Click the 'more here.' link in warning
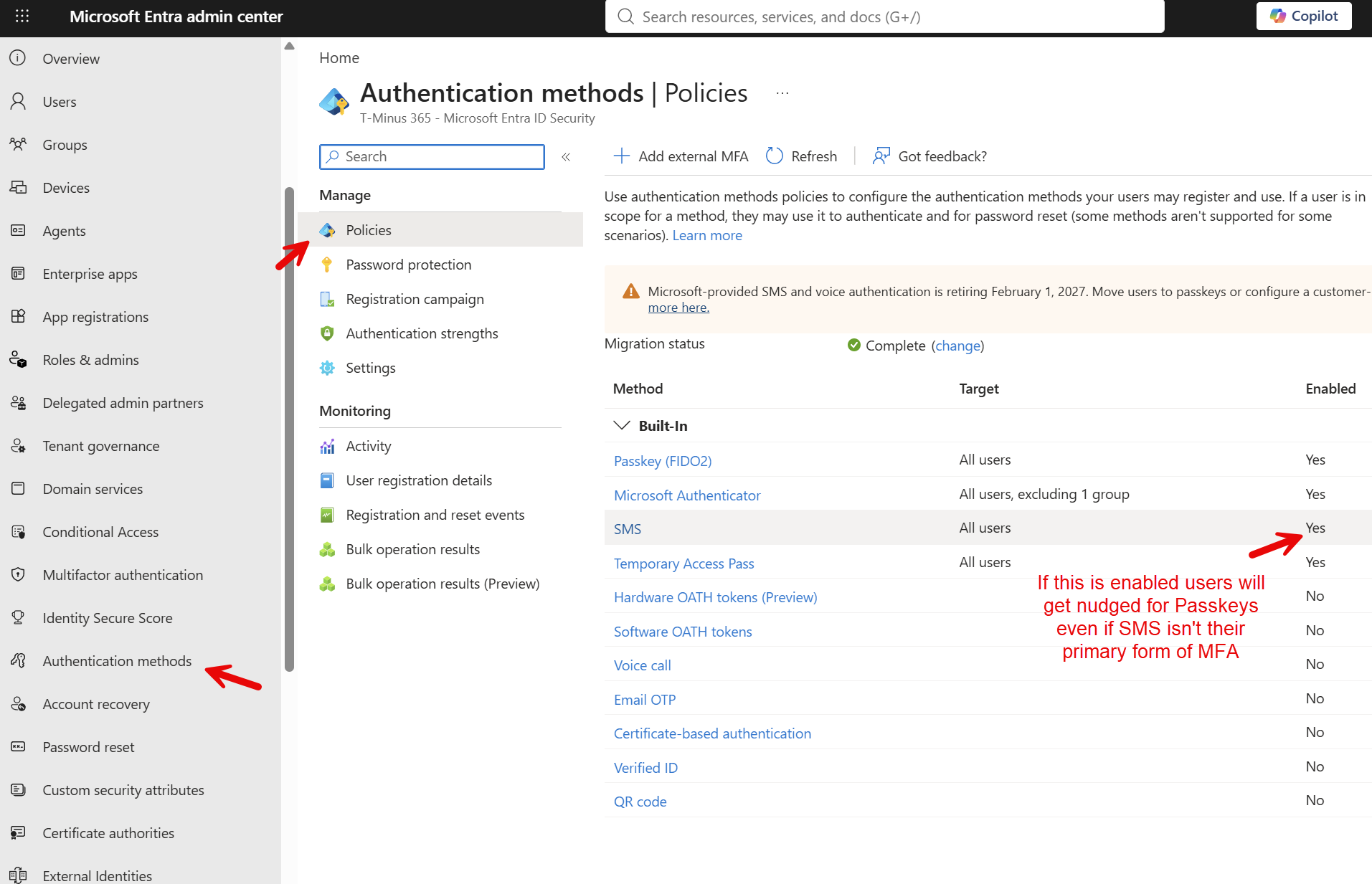1372x884 pixels. pos(678,307)
